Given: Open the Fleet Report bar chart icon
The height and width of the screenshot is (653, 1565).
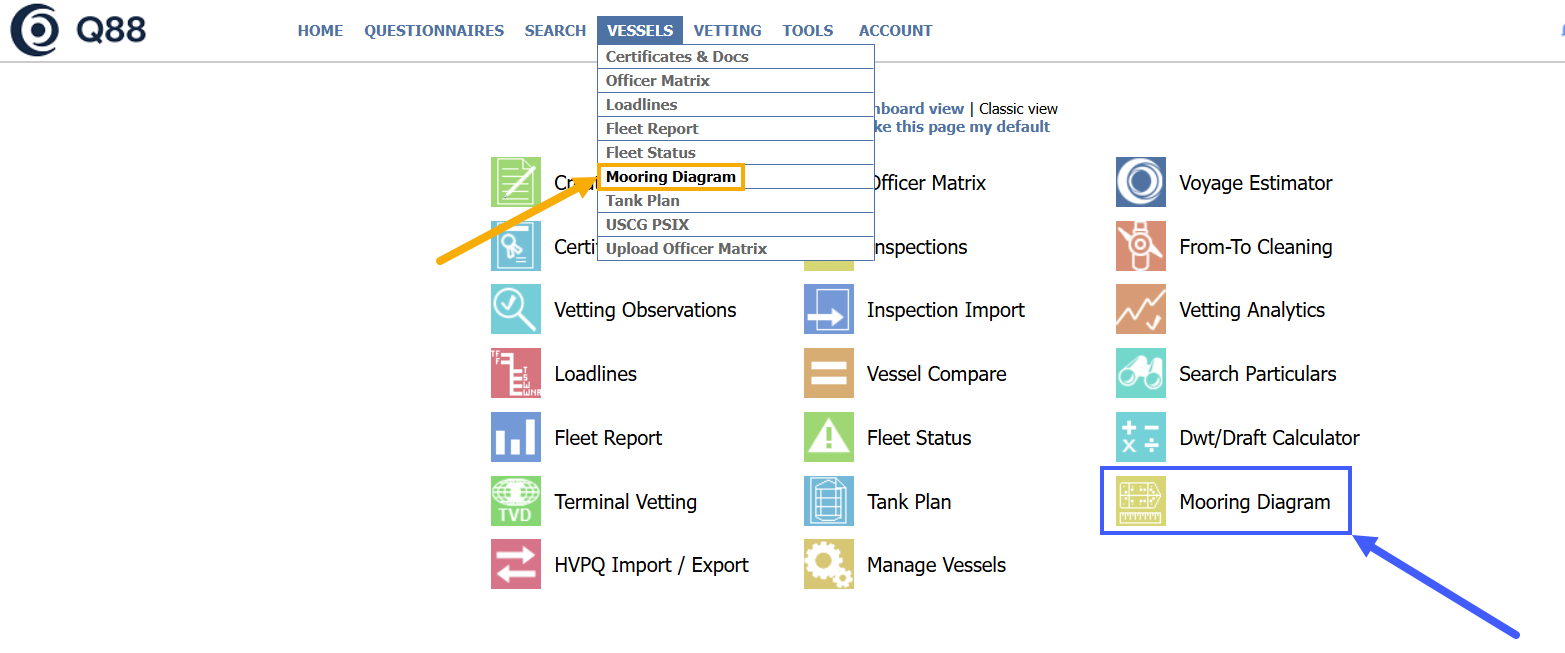Looking at the screenshot, I should coord(516,438).
